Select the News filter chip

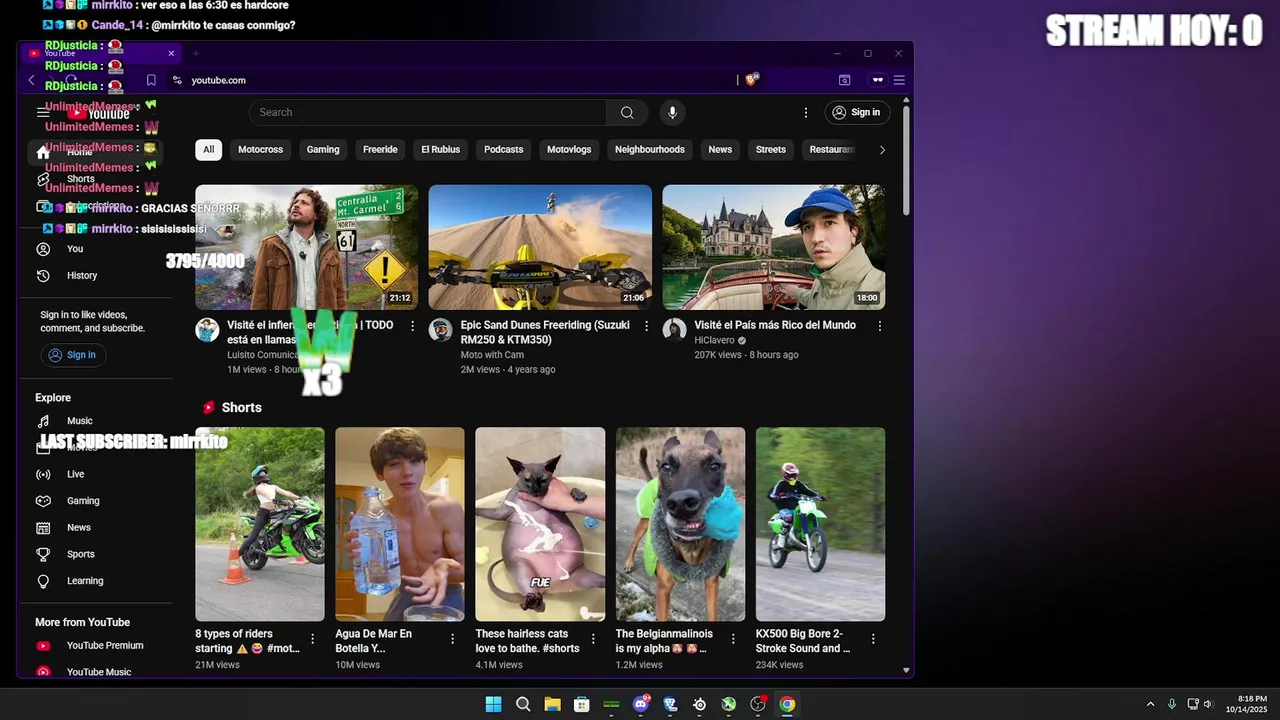pos(720,149)
